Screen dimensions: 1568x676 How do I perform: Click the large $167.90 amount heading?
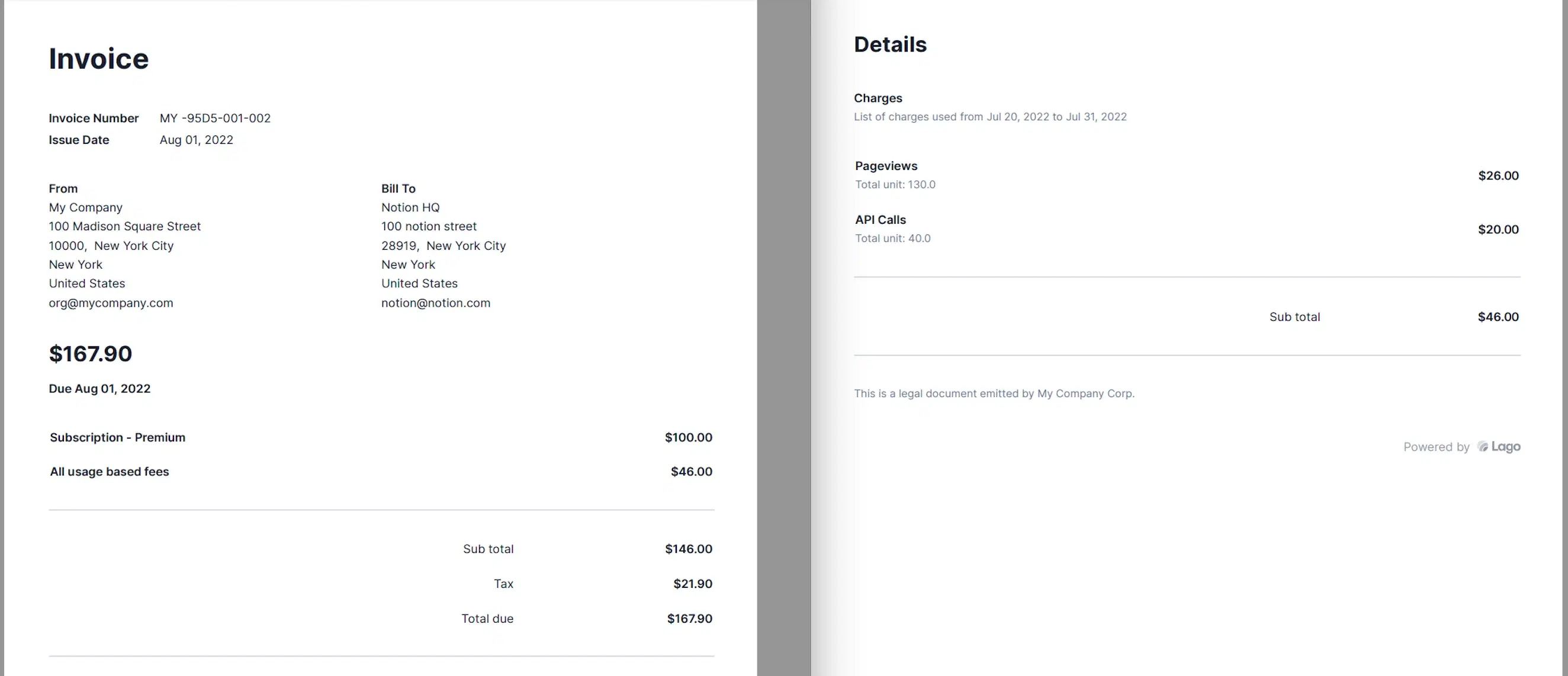(90, 353)
